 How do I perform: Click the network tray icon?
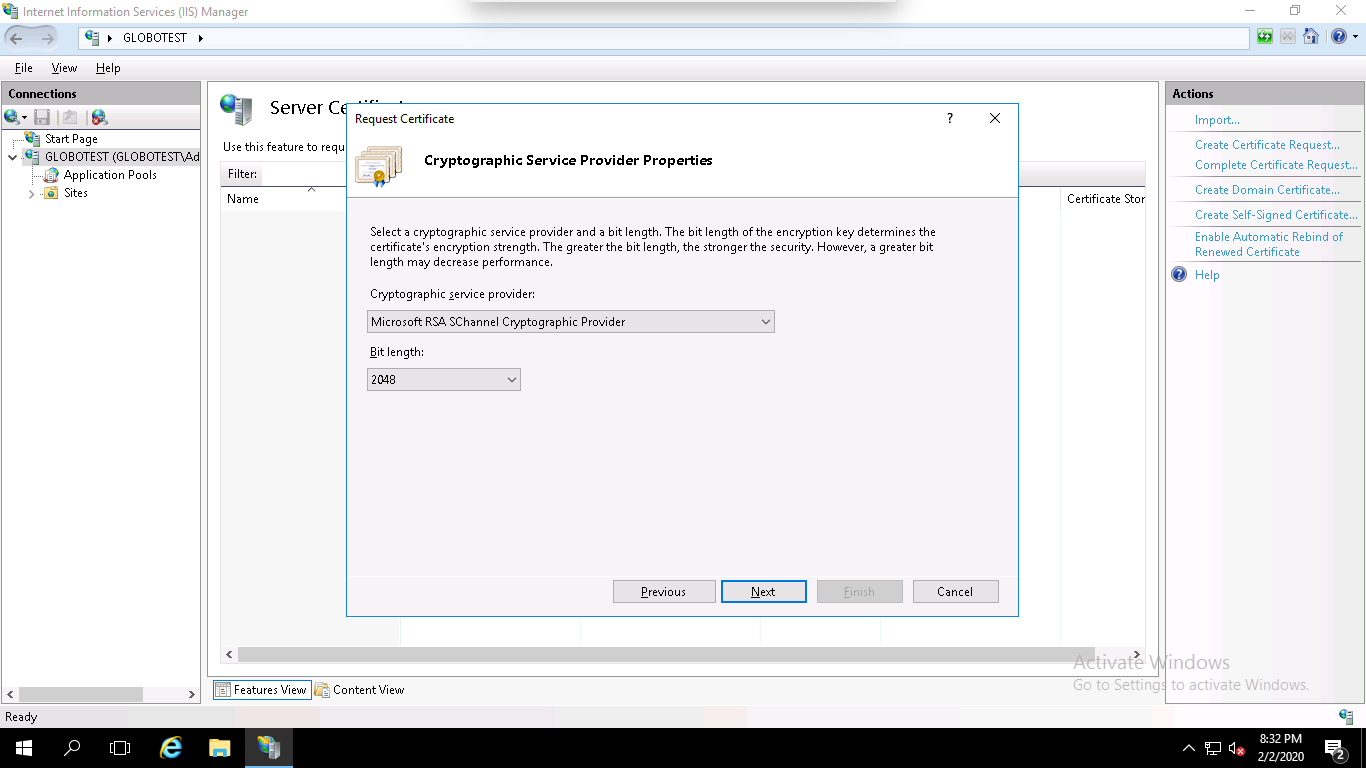[1213, 748]
